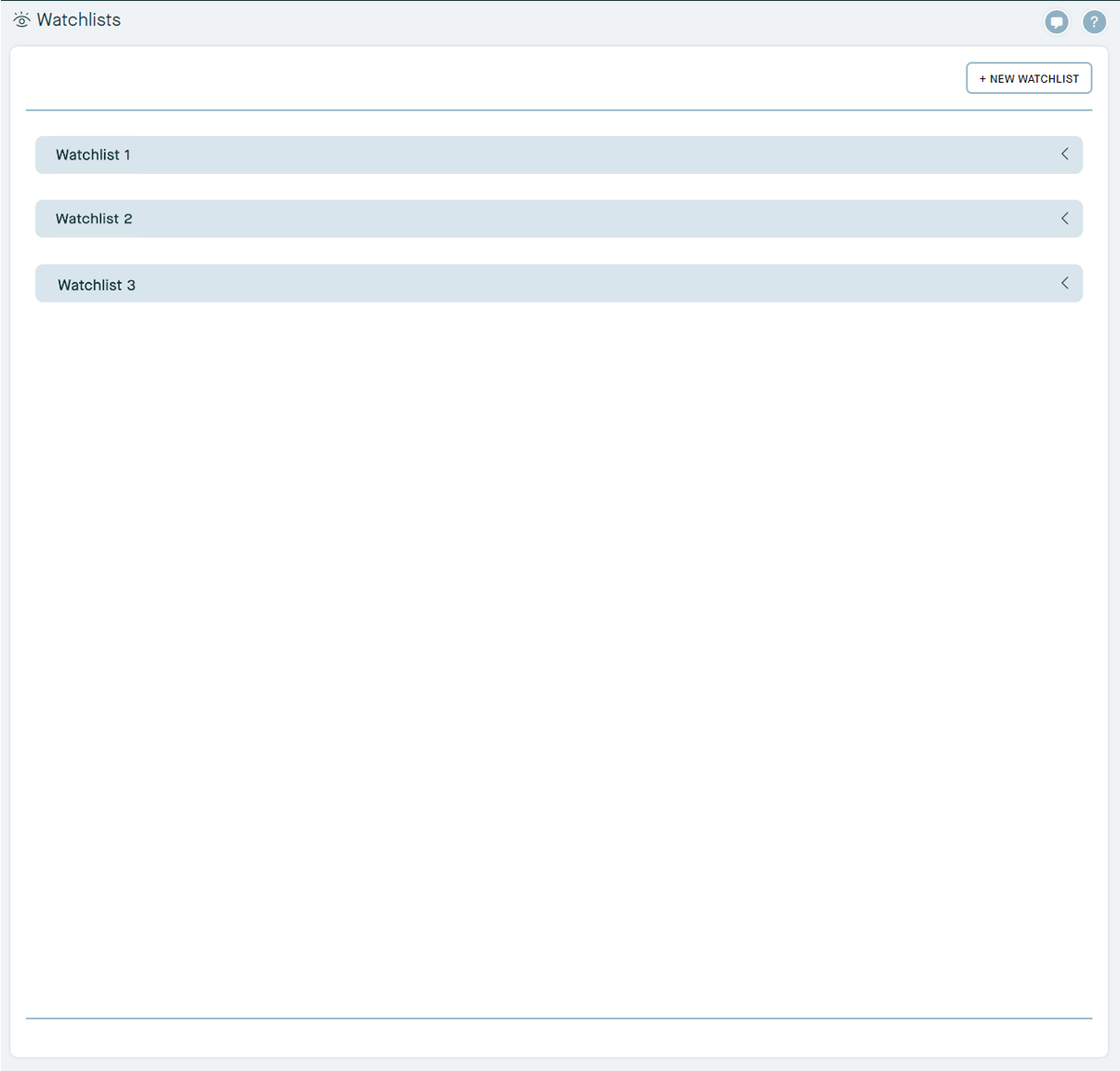Open the Watchlist 3 entry

[x=558, y=283]
